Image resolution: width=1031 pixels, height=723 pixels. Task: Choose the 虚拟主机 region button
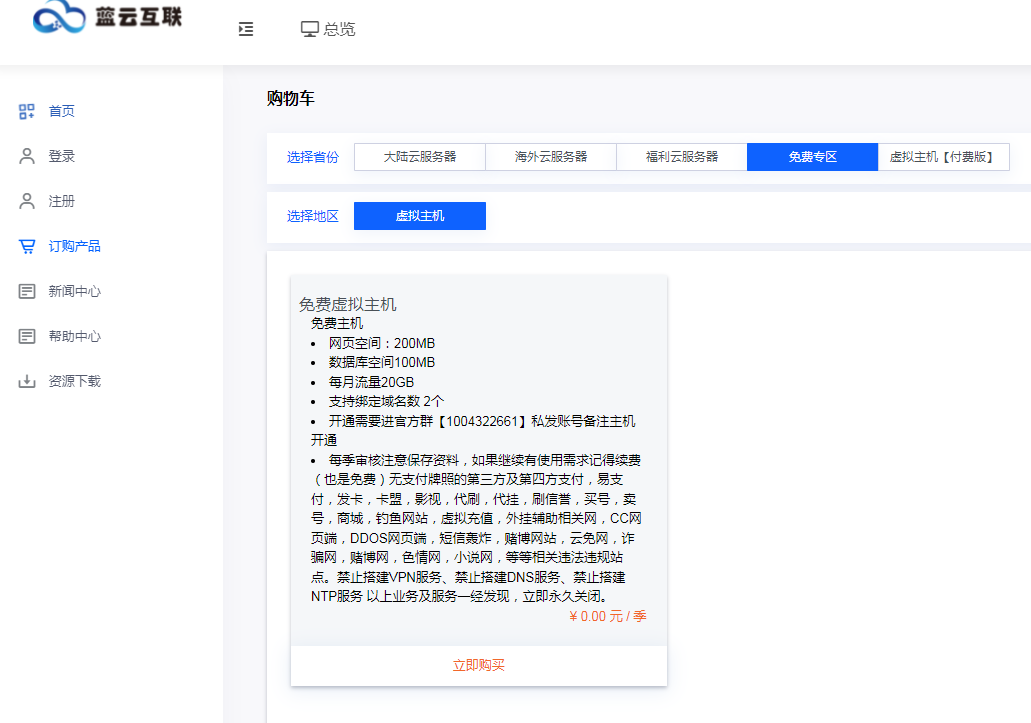tap(420, 216)
